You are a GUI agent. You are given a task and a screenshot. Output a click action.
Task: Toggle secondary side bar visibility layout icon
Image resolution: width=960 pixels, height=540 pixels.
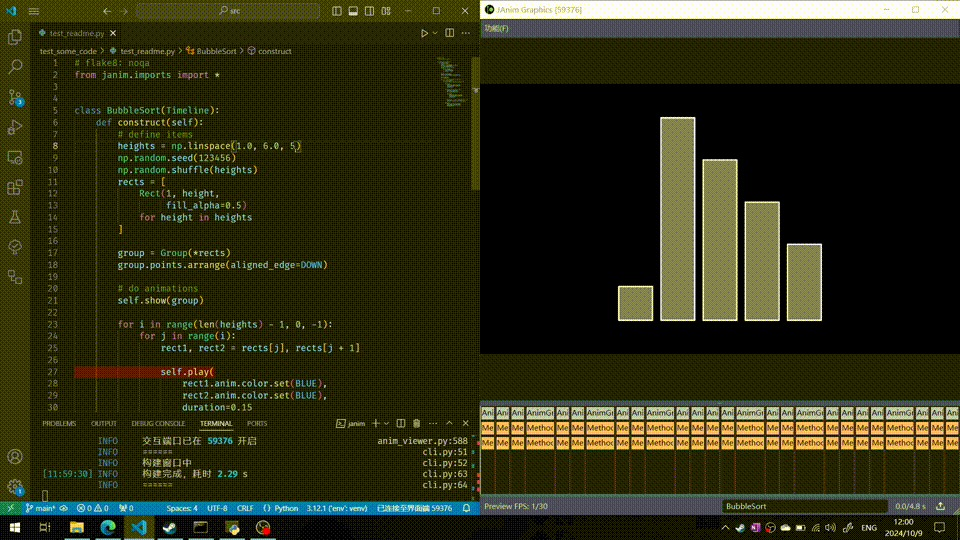pos(369,11)
